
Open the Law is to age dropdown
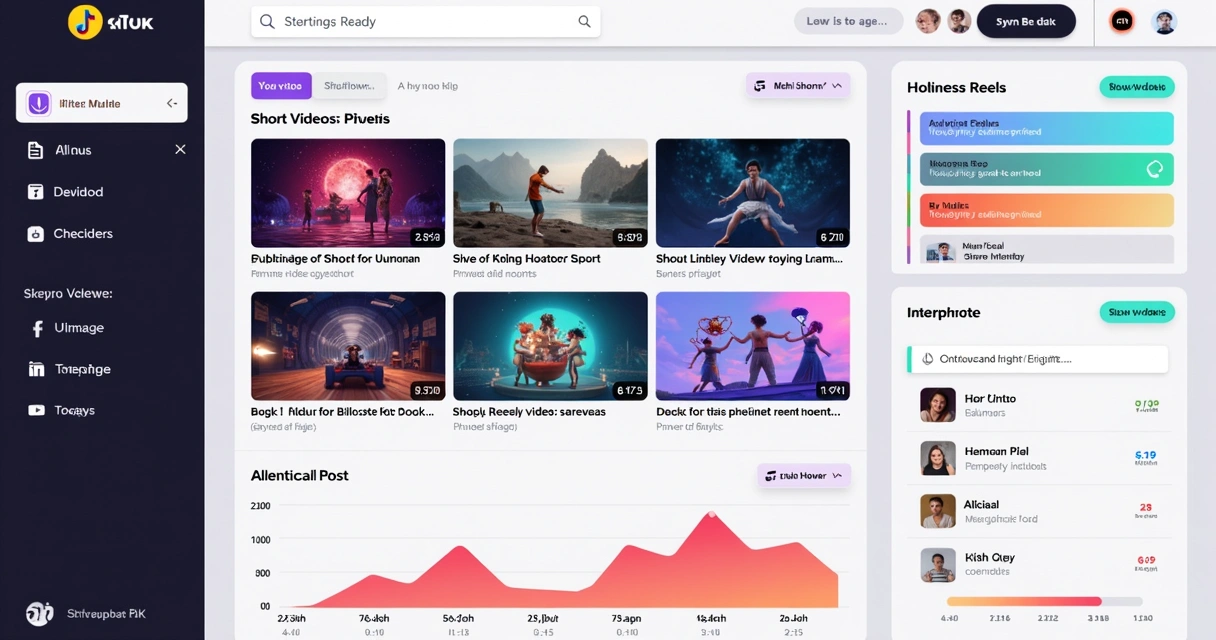coord(848,20)
